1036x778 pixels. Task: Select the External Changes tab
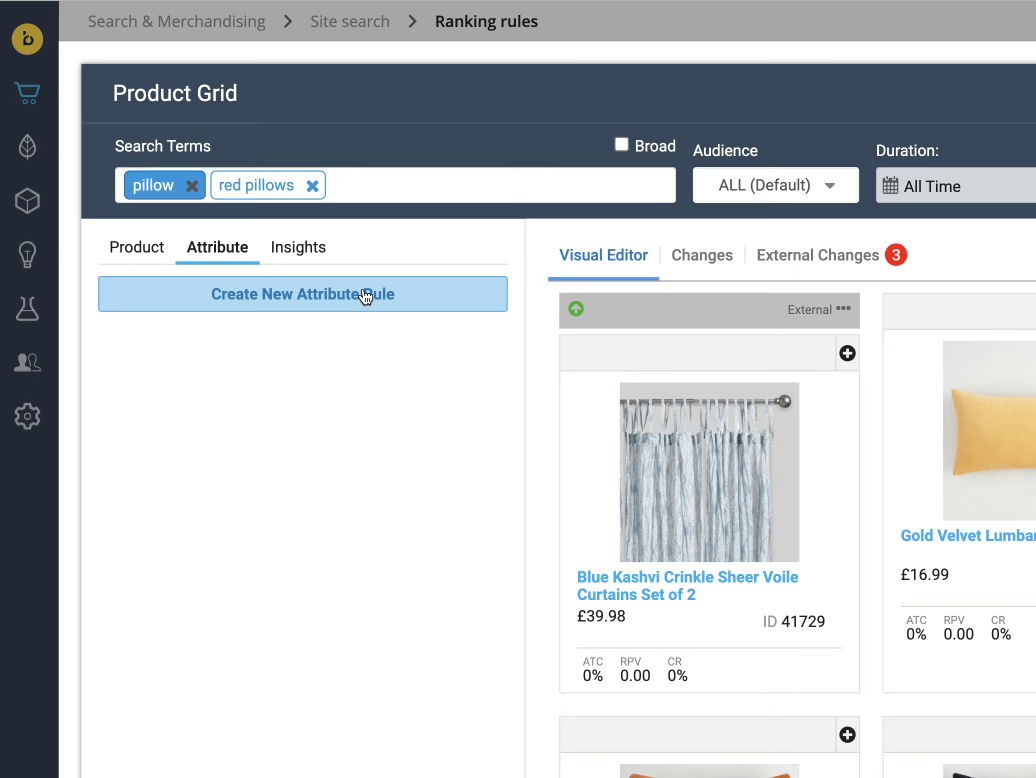(x=817, y=256)
